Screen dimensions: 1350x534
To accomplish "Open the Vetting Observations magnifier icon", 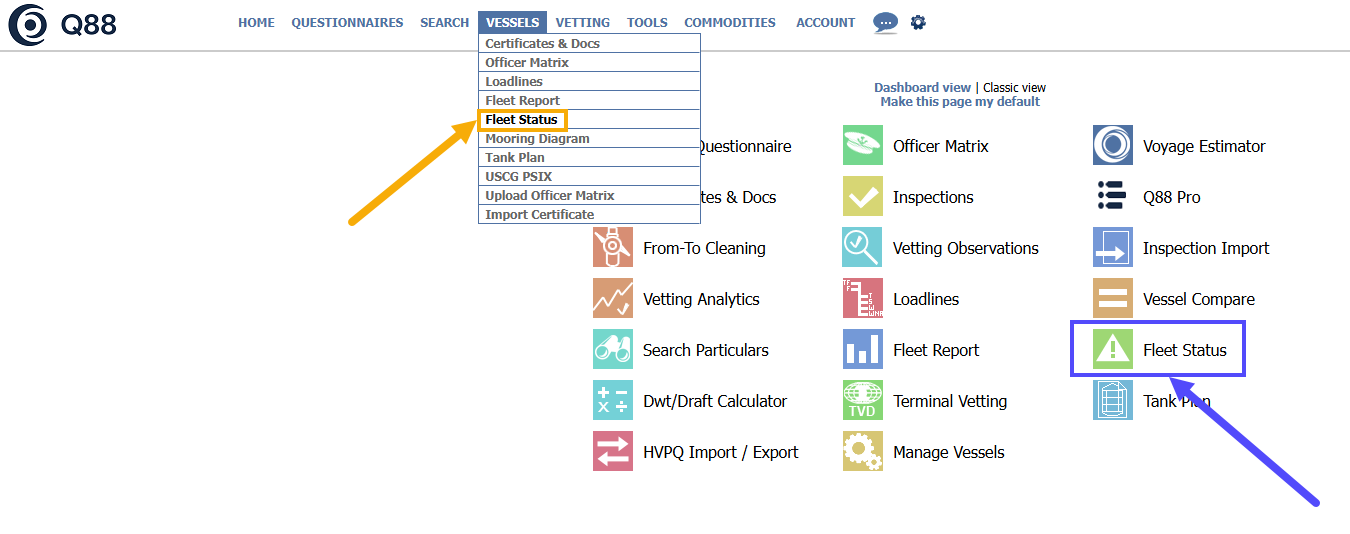I will point(862,248).
